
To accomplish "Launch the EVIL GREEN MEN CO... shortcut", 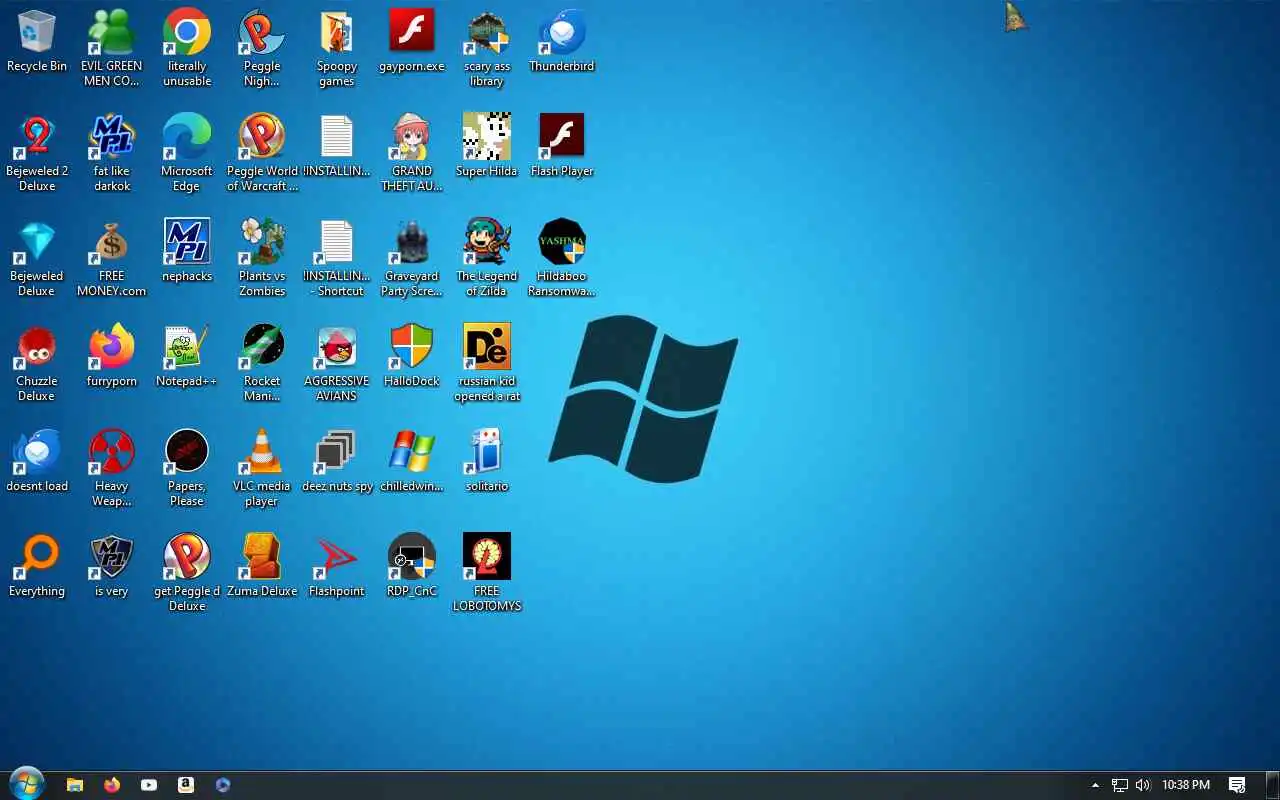I will coord(112,49).
